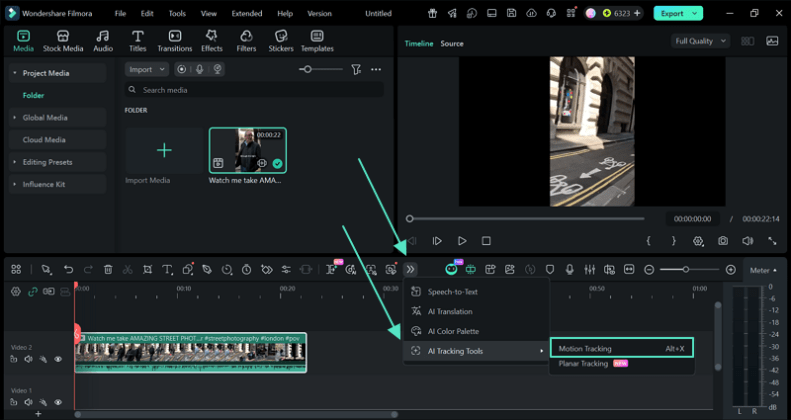Click the more tools double-chevron button
The image size is (791, 420).
click(x=410, y=270)
